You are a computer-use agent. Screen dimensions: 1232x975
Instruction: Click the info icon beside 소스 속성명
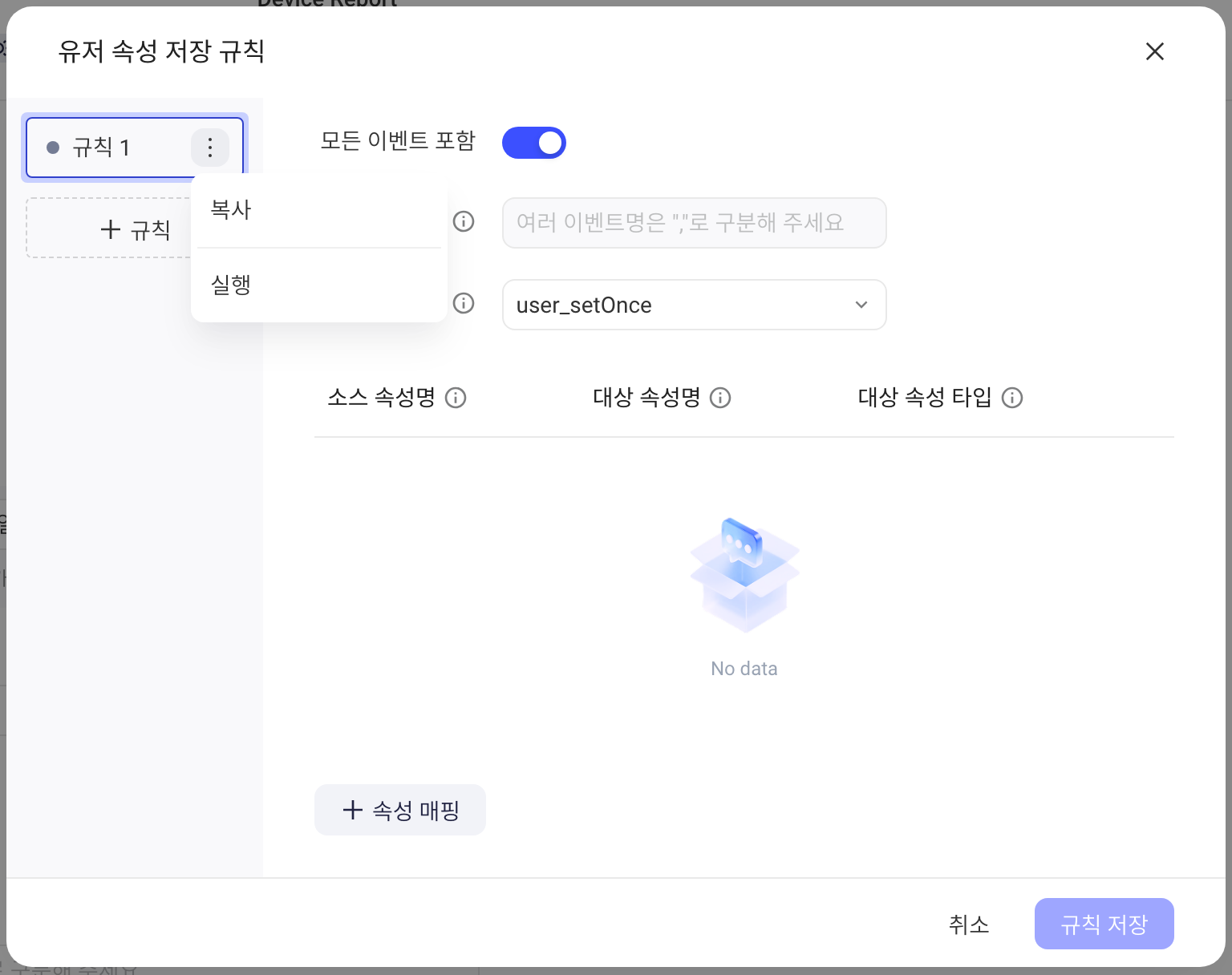click(x=456, y=398)
